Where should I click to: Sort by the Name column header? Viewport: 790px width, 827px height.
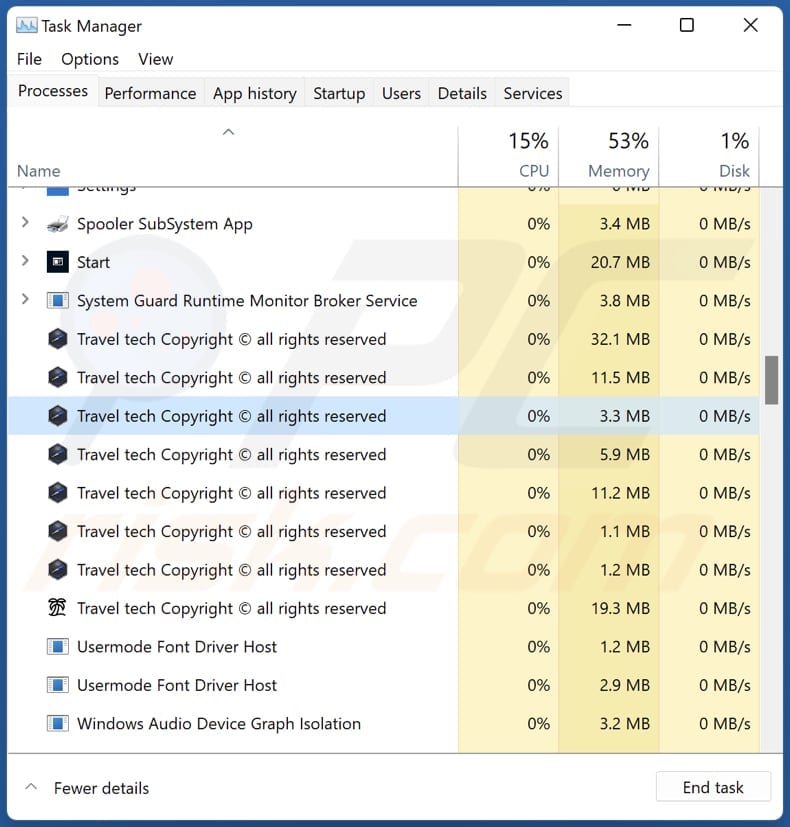click(38, 171)
